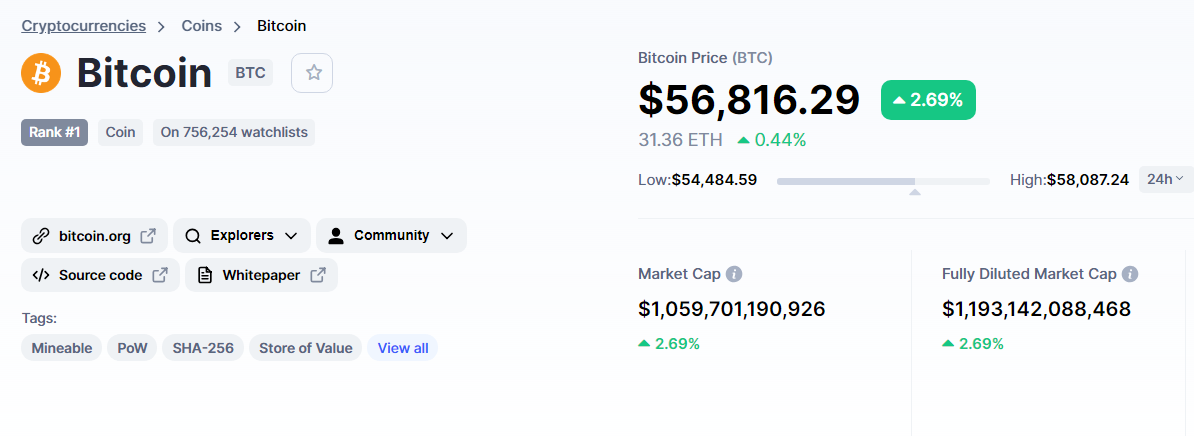This screenshot has width=1194, height=436.
Task: Select the Mineable tag
Action: 61,348
